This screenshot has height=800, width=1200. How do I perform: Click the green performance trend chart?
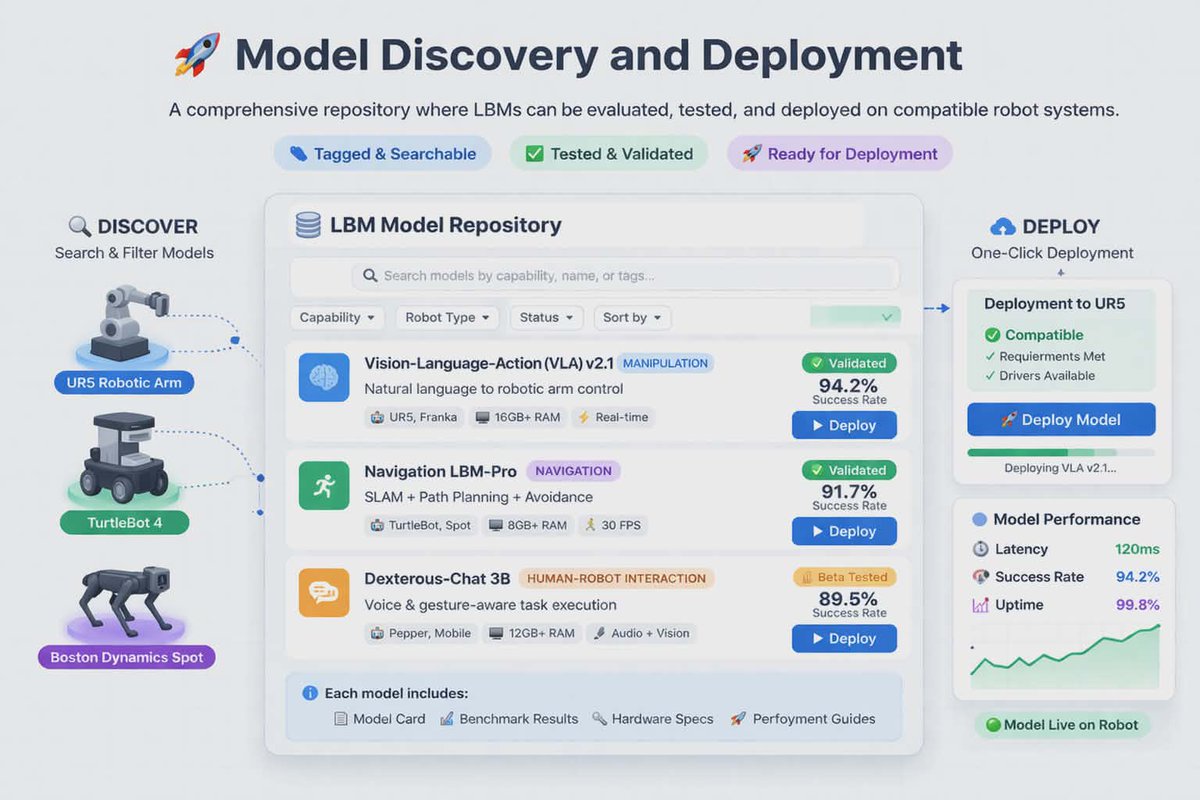(1065, 658)
